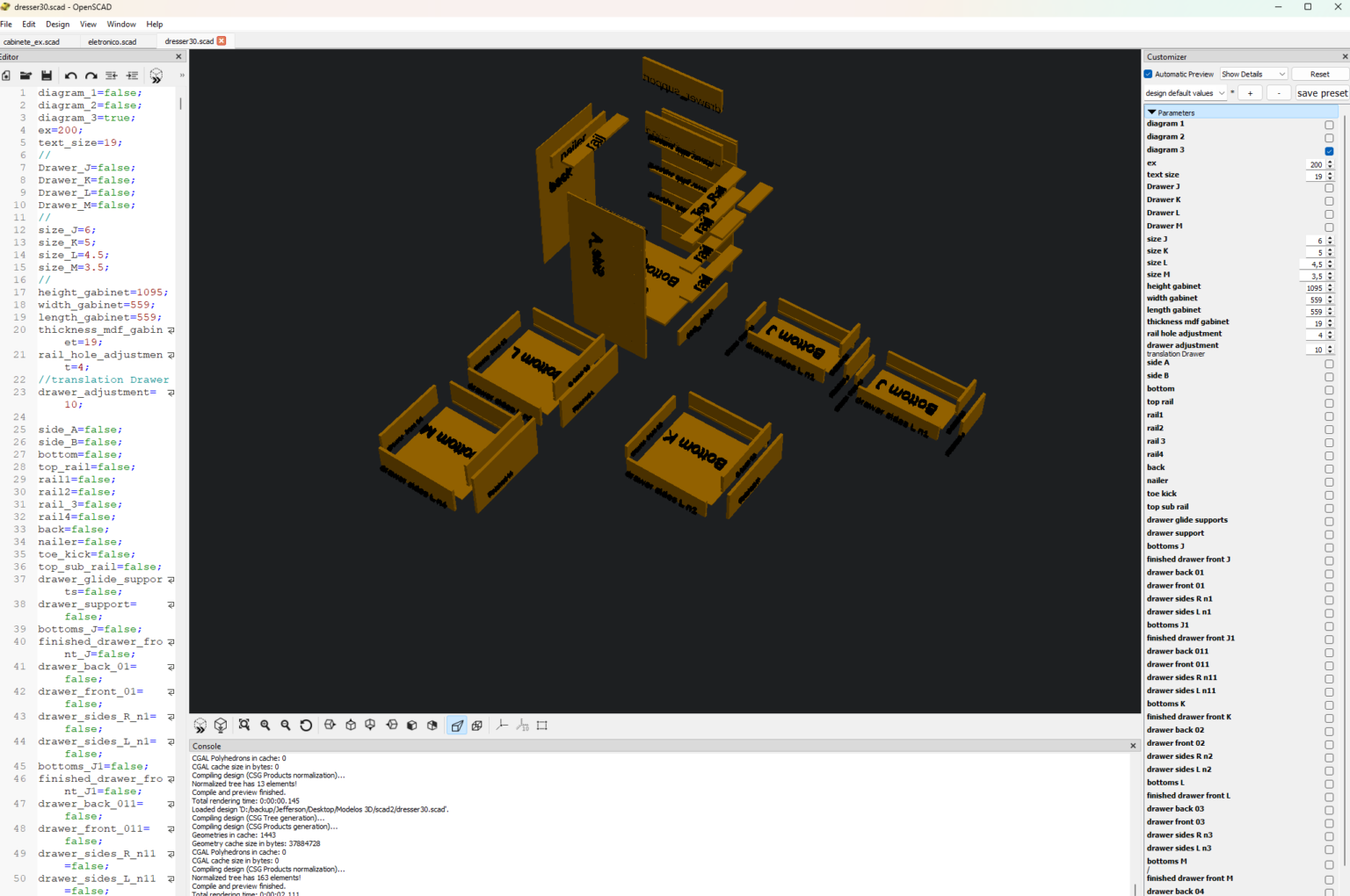This screenshot has height=896, width=1350.
Task: Click the save preset button
Action: click(x=1322, y=93)
